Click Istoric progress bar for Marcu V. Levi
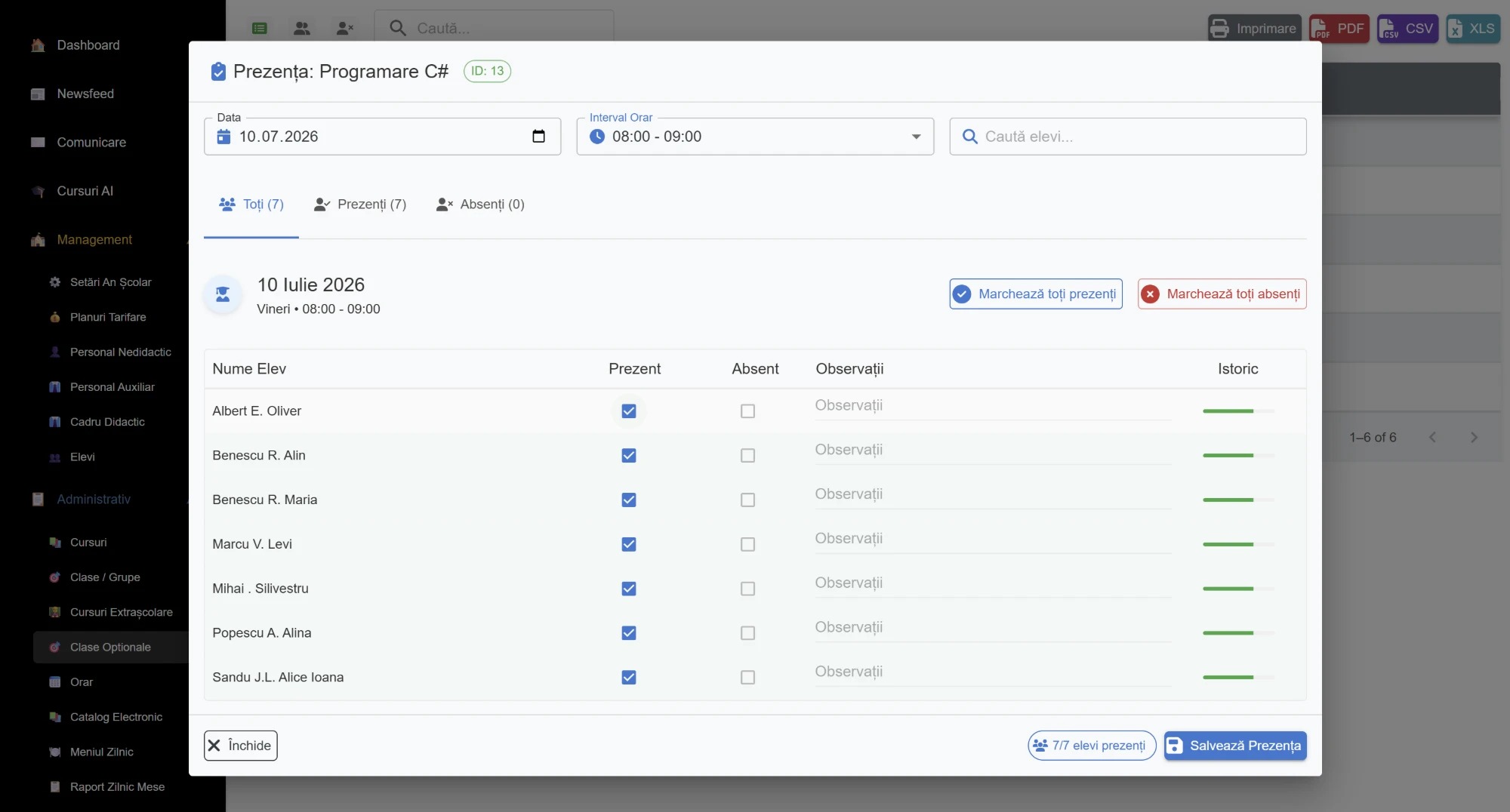This screenshot has width=1510, height=812. (x=1238, y=545)
